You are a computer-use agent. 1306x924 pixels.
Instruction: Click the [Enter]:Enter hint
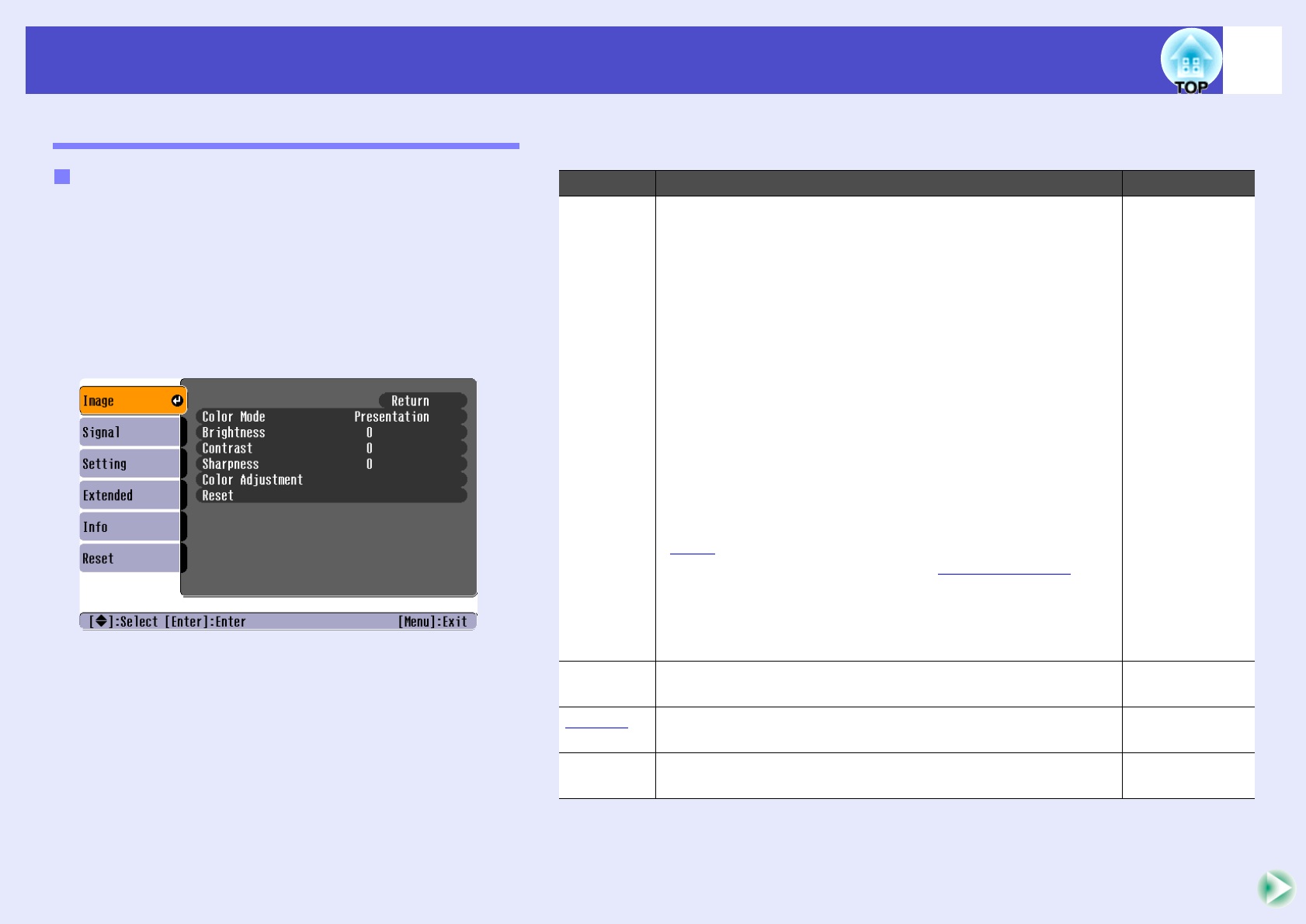pos(205,621)
